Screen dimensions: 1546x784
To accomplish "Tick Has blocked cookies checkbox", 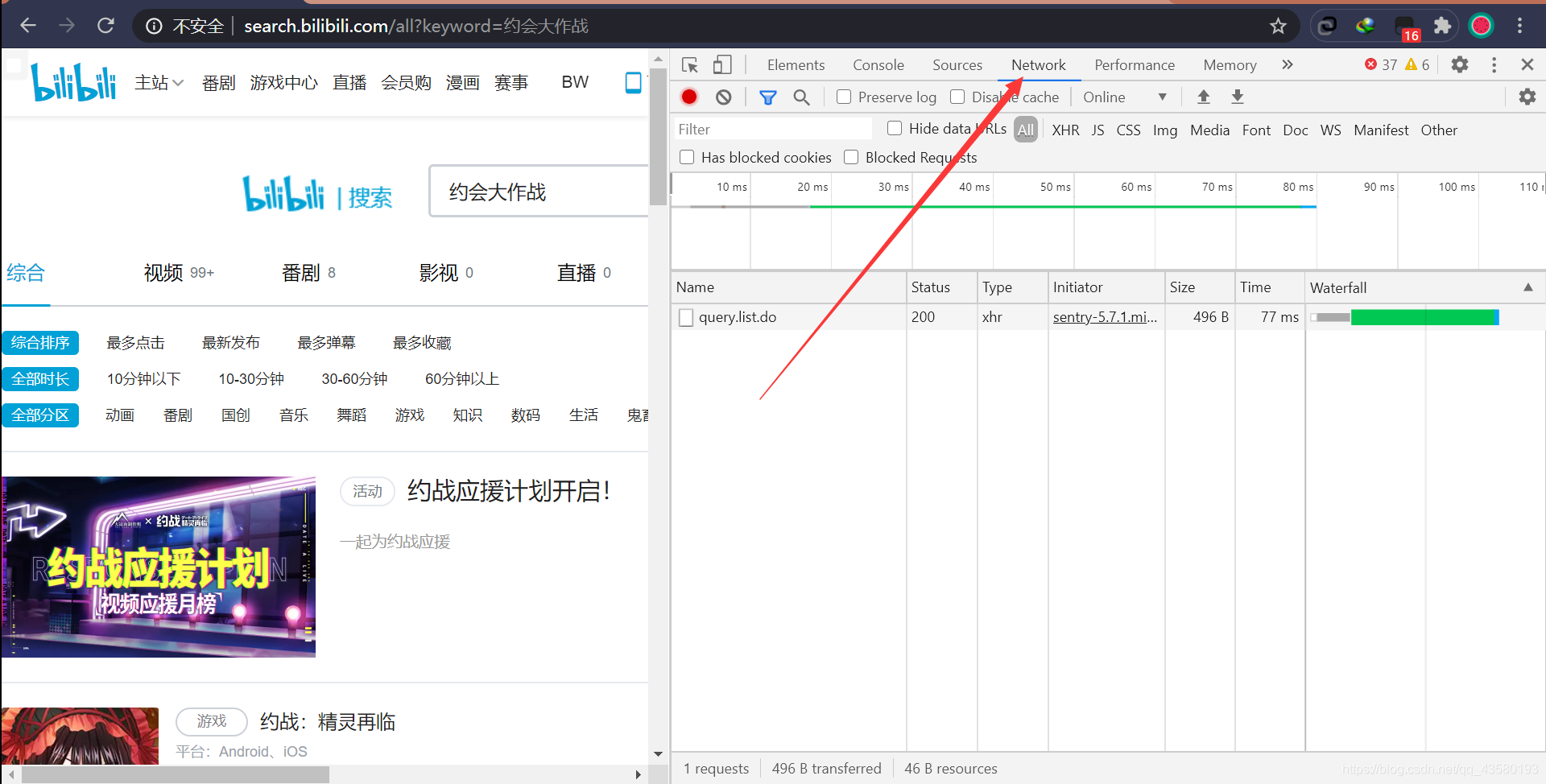I will coord(687,158).
